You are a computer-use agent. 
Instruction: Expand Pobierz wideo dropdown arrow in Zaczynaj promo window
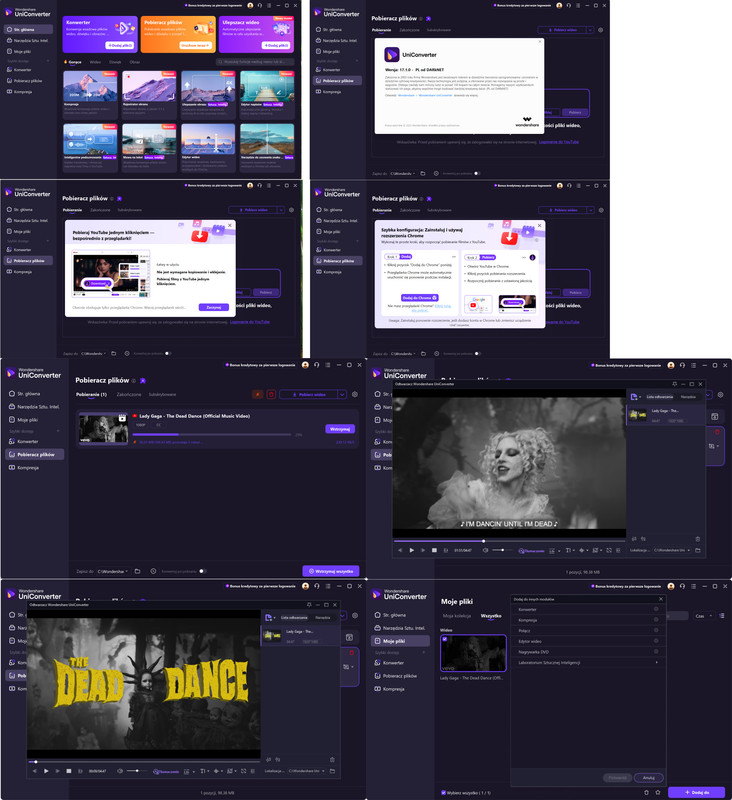[x=281, y=210]
